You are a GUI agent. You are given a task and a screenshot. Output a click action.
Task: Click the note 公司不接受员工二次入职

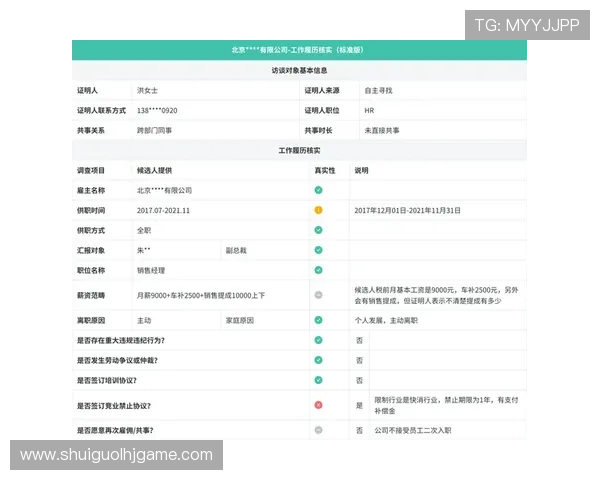[413, 430]
